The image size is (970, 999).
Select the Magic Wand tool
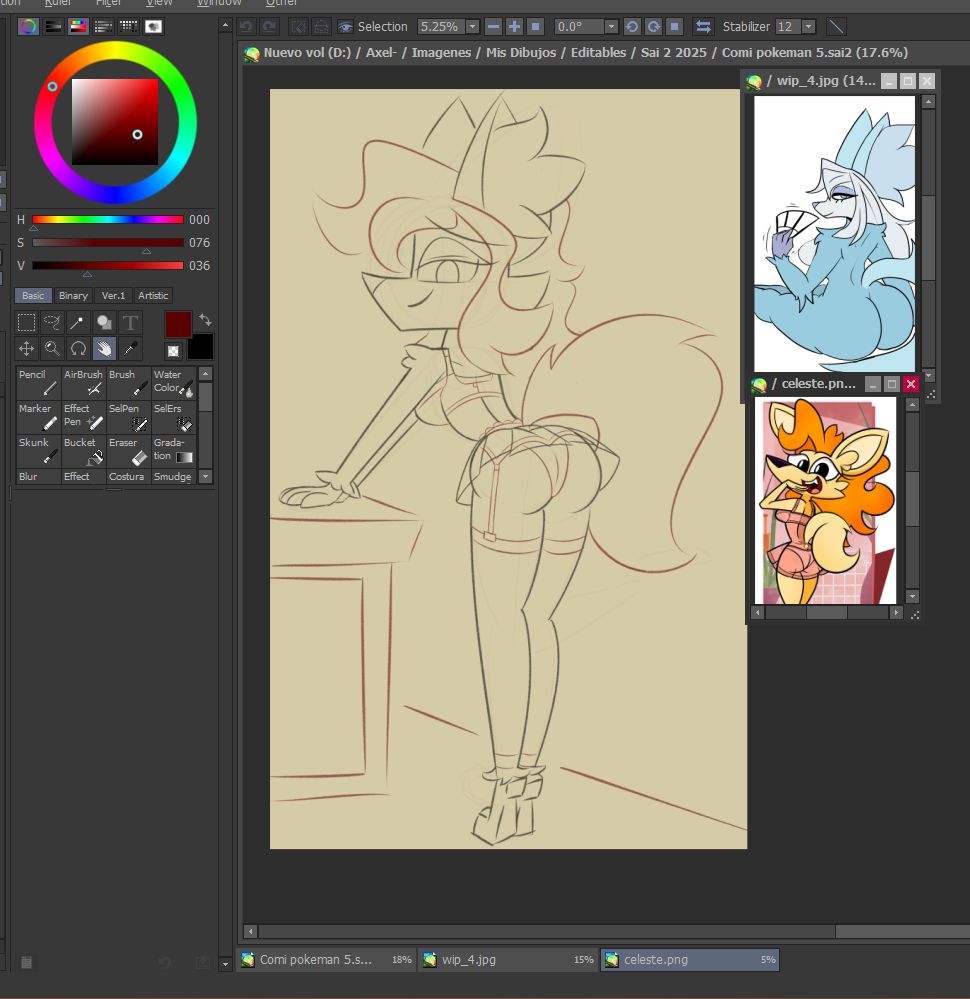(x=78, y=322)
